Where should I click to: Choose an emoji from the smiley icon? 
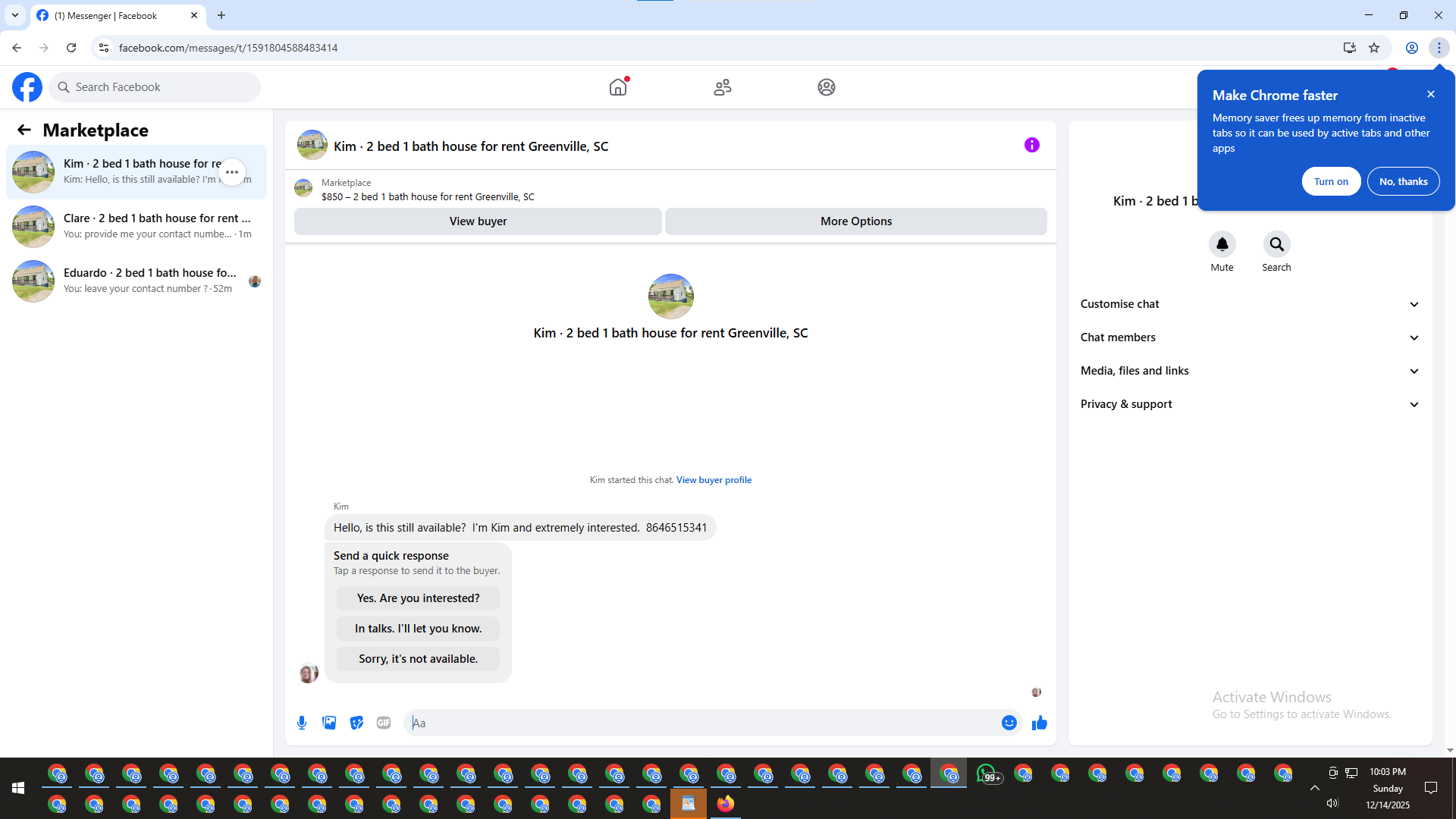click(1009, 723)
